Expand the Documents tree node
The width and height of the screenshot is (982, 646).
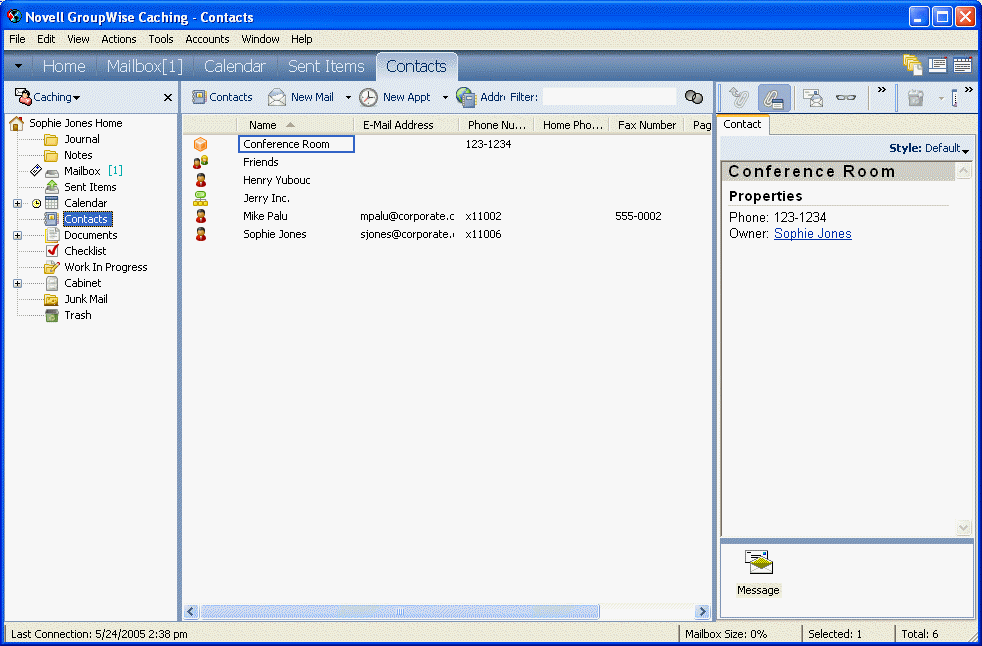(18, 236)
